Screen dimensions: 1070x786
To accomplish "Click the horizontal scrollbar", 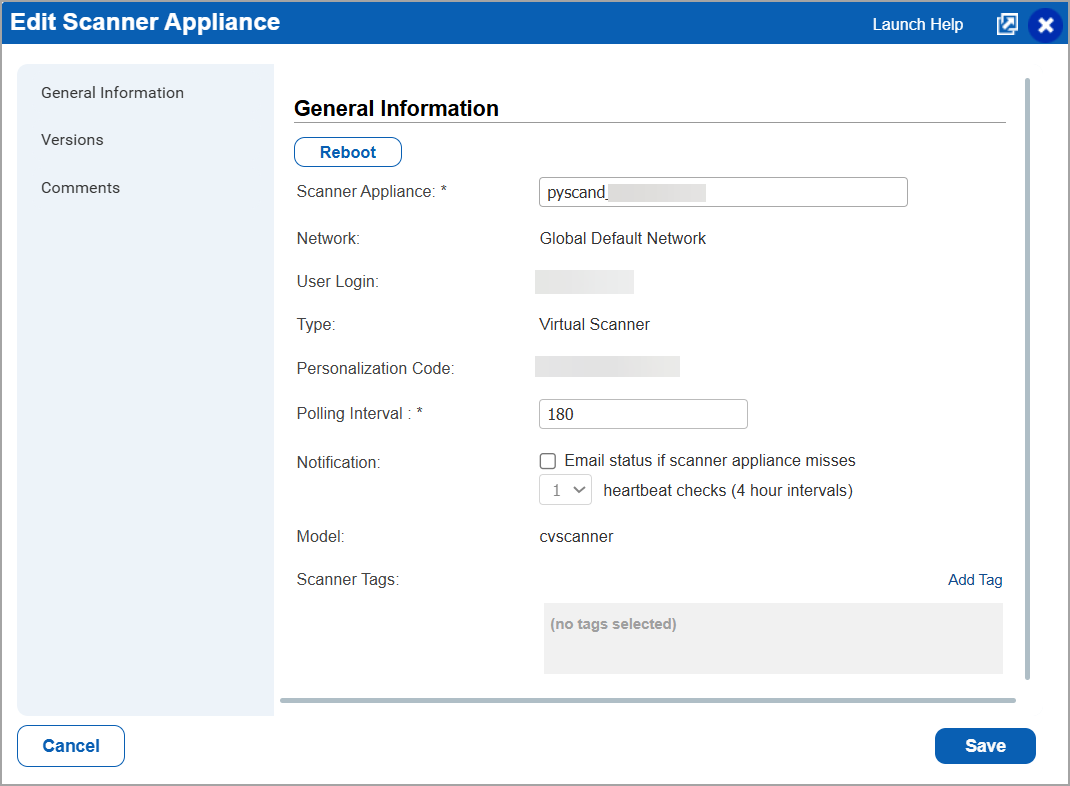I will tap(648, 700).
